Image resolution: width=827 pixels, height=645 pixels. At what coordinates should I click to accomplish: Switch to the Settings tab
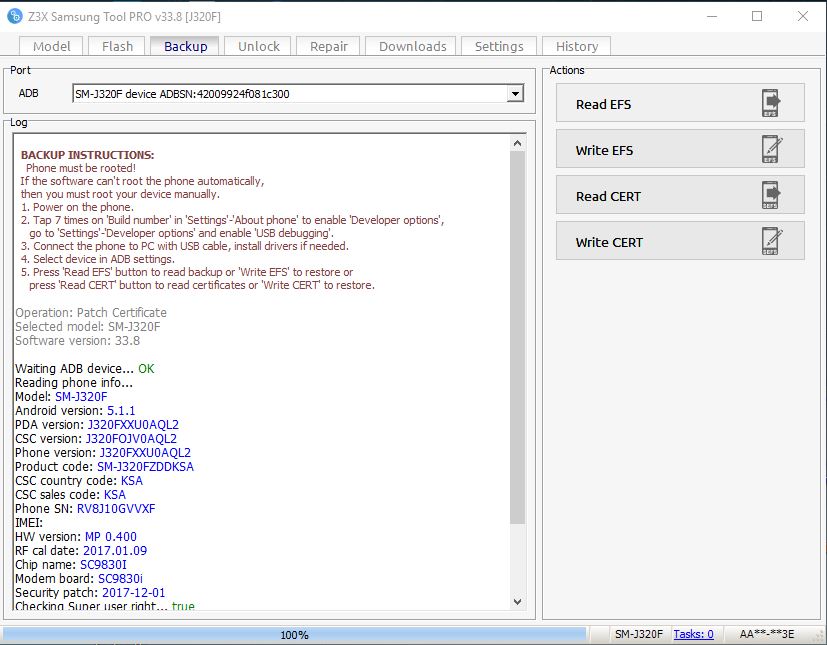tap(499, 46)
